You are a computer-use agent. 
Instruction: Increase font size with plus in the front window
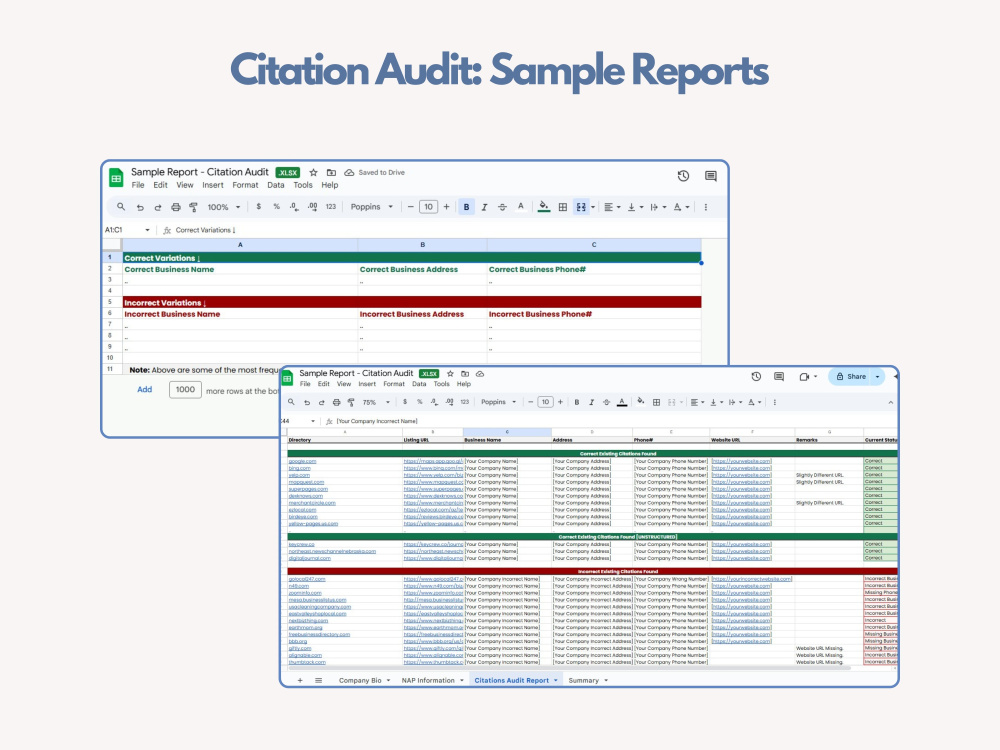(x=560, y=402)
